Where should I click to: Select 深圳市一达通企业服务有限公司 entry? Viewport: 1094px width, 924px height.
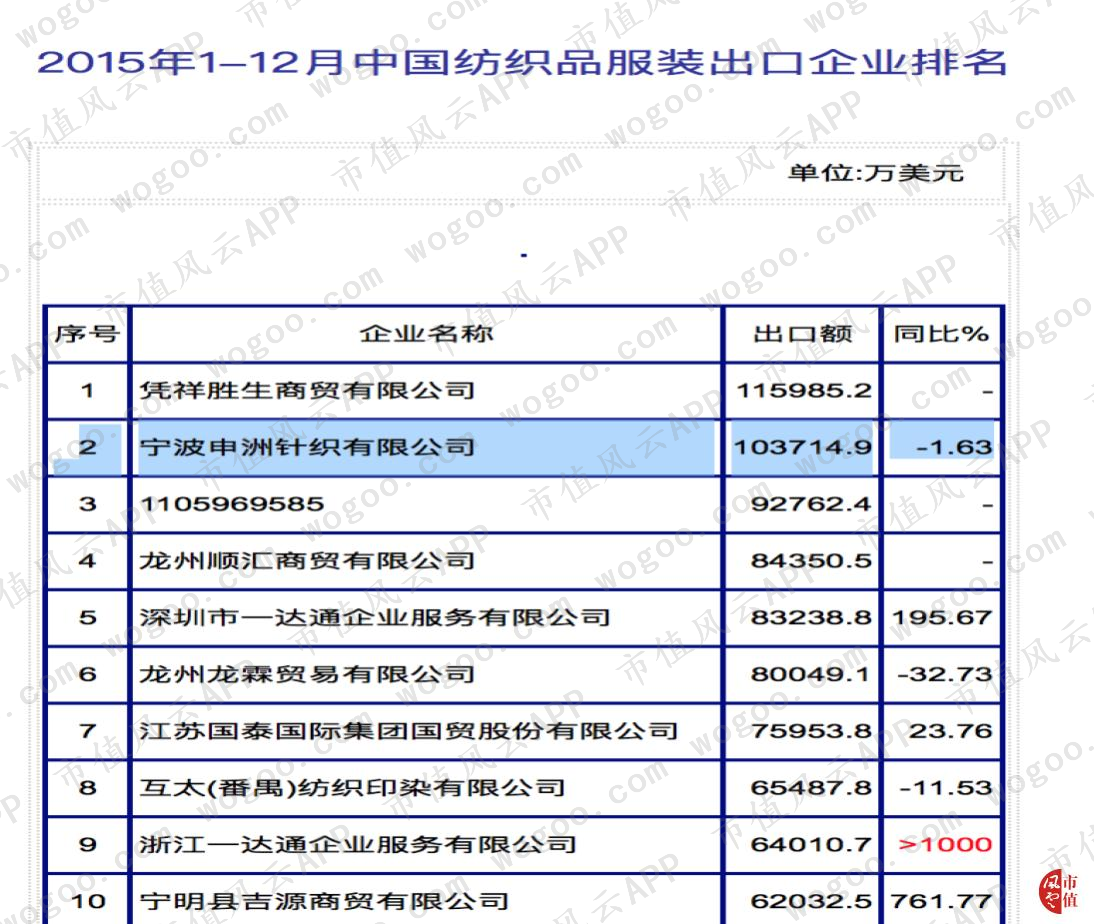pyautogui.click(x=375, y=618)
